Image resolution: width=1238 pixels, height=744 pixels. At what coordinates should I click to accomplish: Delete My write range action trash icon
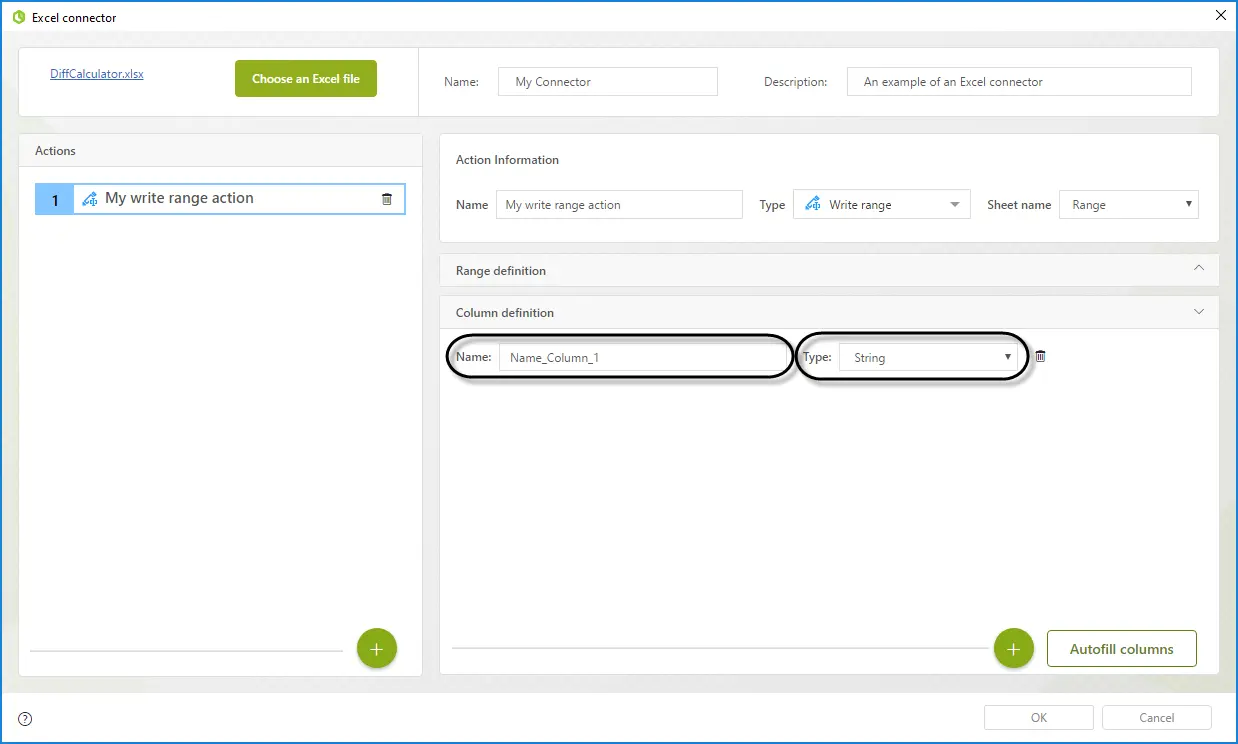(x=387, y=199)
